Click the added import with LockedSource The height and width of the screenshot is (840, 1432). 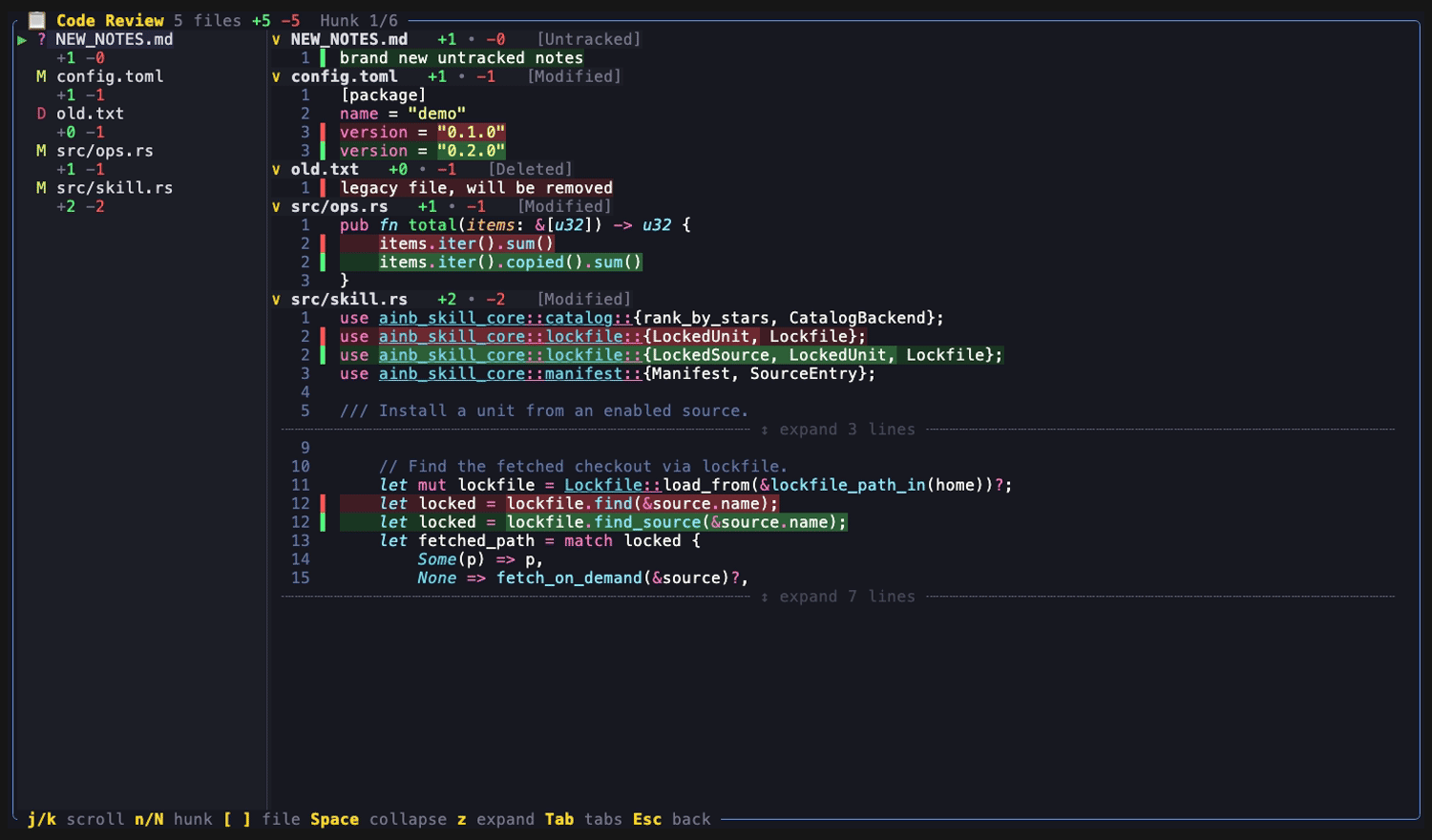point(672,355)
